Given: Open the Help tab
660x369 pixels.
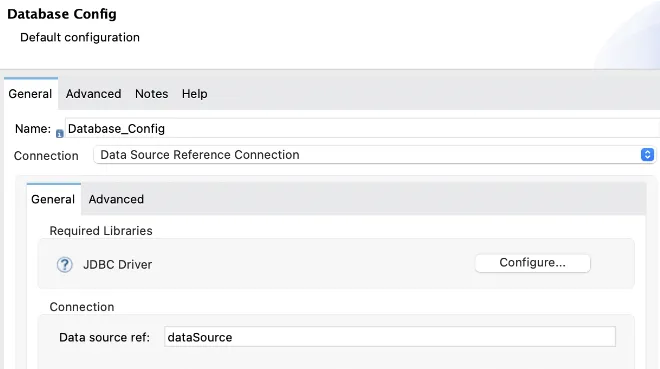Looking at the screenshot, I should [194, 94].
